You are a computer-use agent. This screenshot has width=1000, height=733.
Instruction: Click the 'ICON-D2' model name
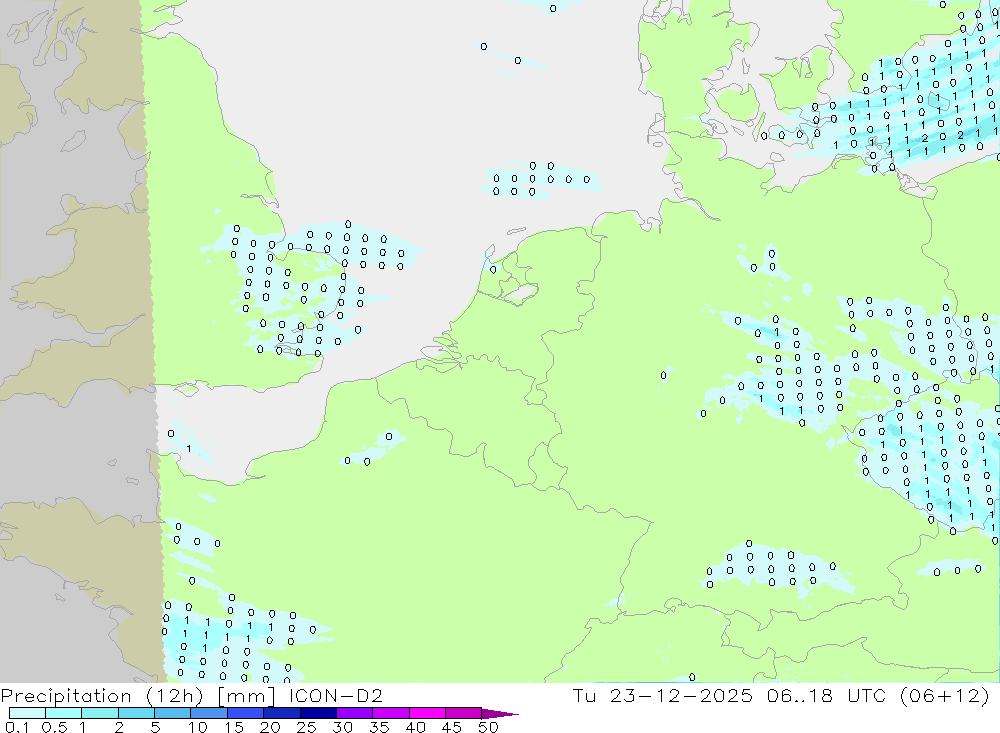pyautogui.click(x=335, y=695)
